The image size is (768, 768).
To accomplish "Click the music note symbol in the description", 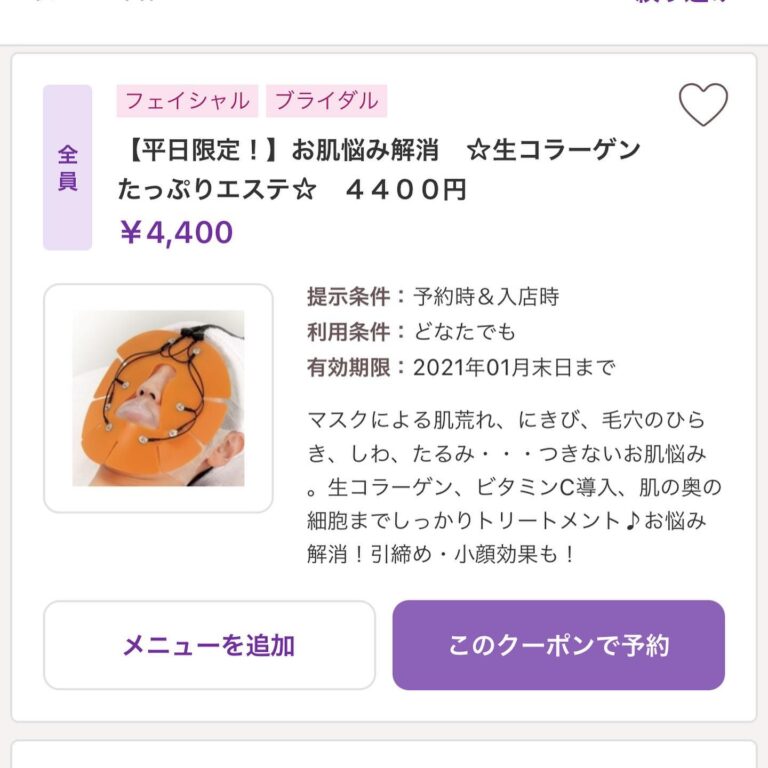I will coord(633,521).
